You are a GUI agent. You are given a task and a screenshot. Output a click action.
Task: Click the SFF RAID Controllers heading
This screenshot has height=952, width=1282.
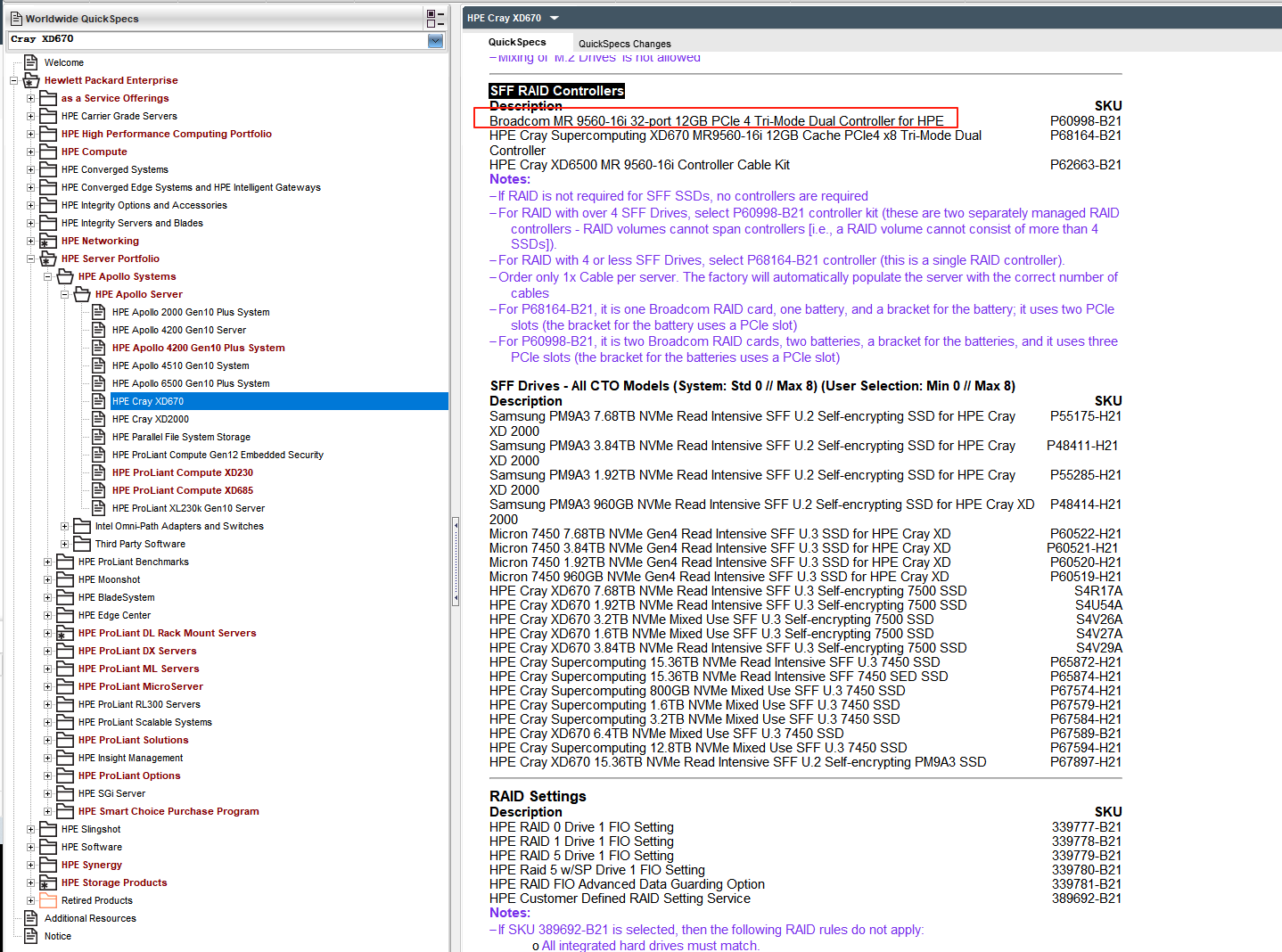click(x=556, y=91)
